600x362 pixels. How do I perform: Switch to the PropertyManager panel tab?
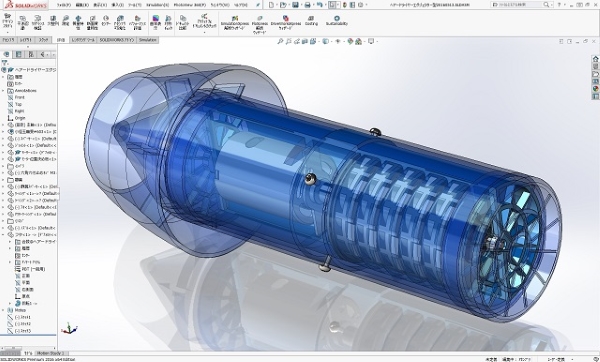coord(18,54)
